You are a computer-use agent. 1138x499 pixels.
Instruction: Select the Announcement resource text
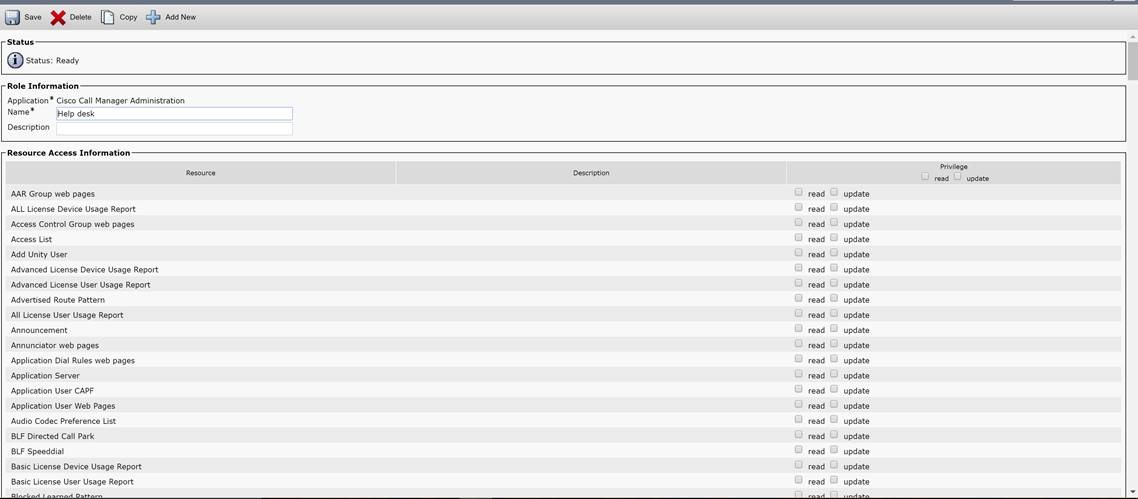tap(39, 331)
